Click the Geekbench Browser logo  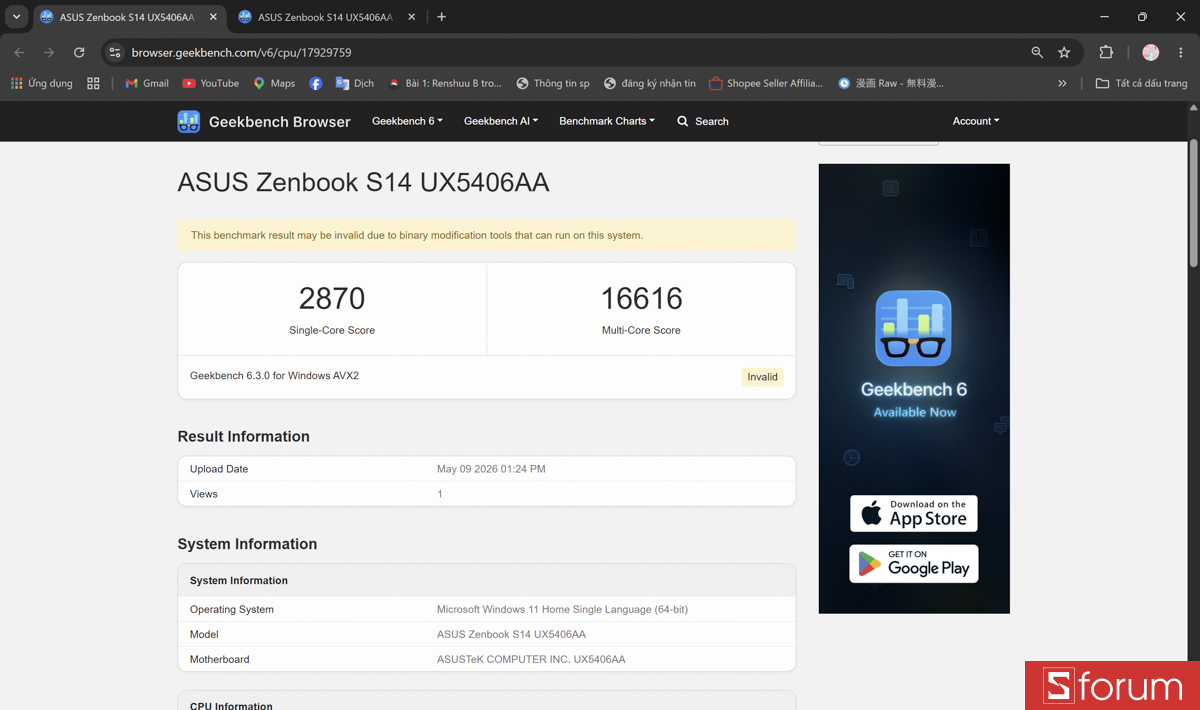[x=264, y=121]
